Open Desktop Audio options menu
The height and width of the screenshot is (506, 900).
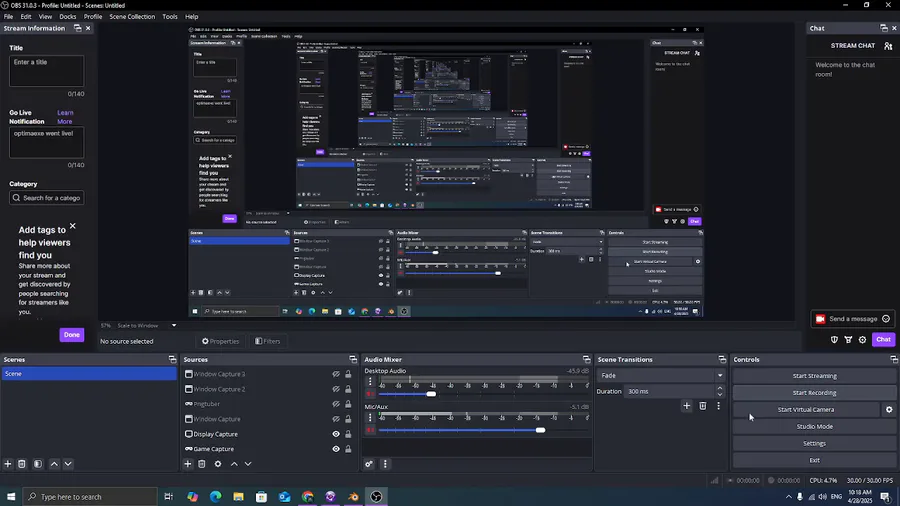(370, 381)
